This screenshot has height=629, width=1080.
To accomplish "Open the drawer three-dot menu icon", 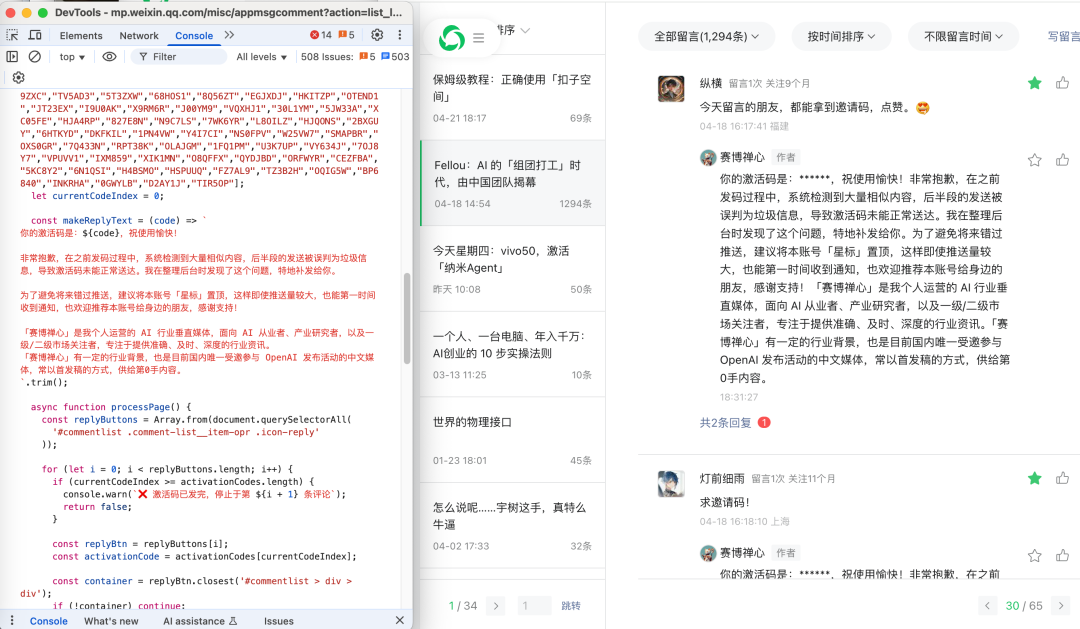I will pos(12,620).
